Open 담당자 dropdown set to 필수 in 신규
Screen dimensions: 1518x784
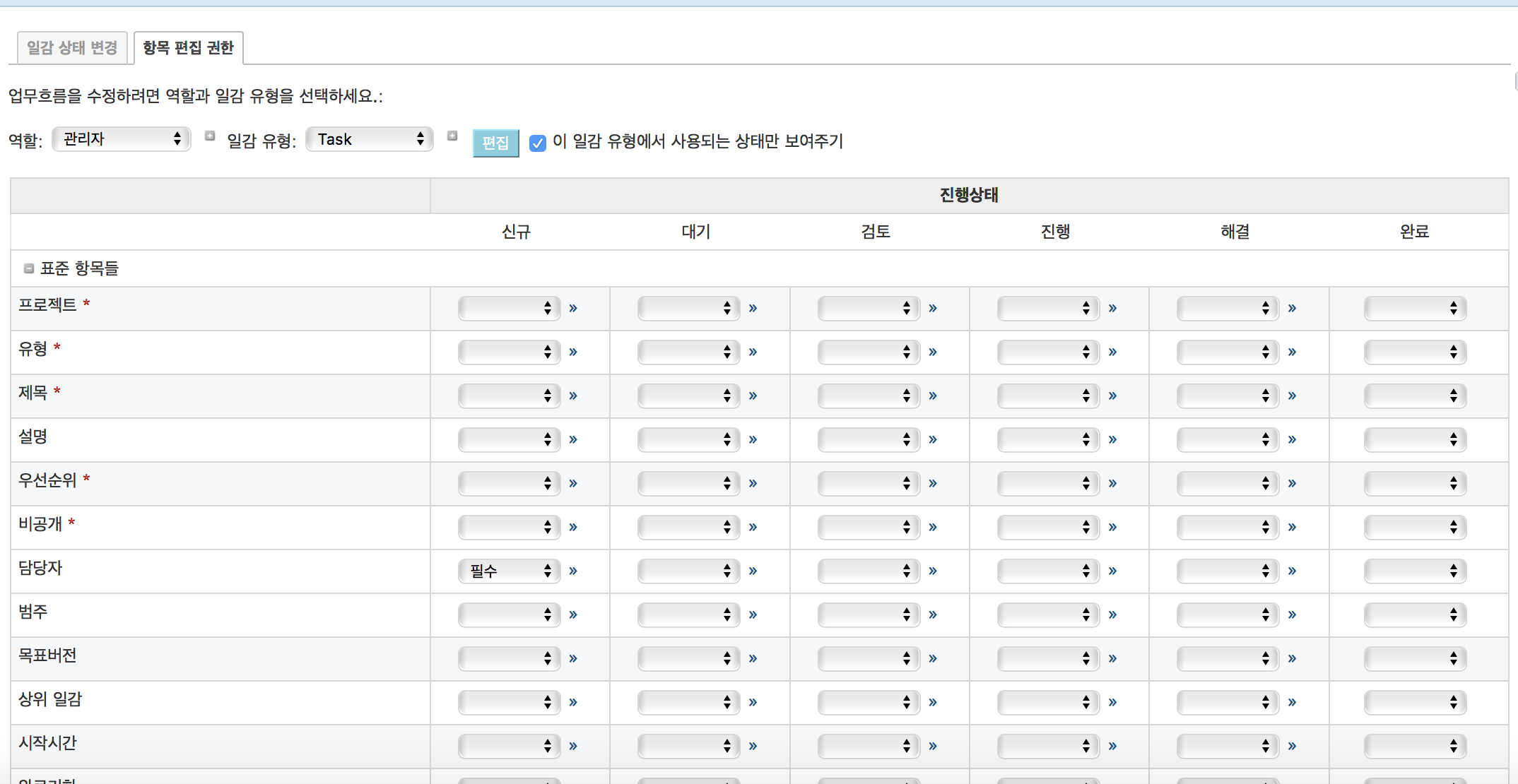click(x=509, y=571)
